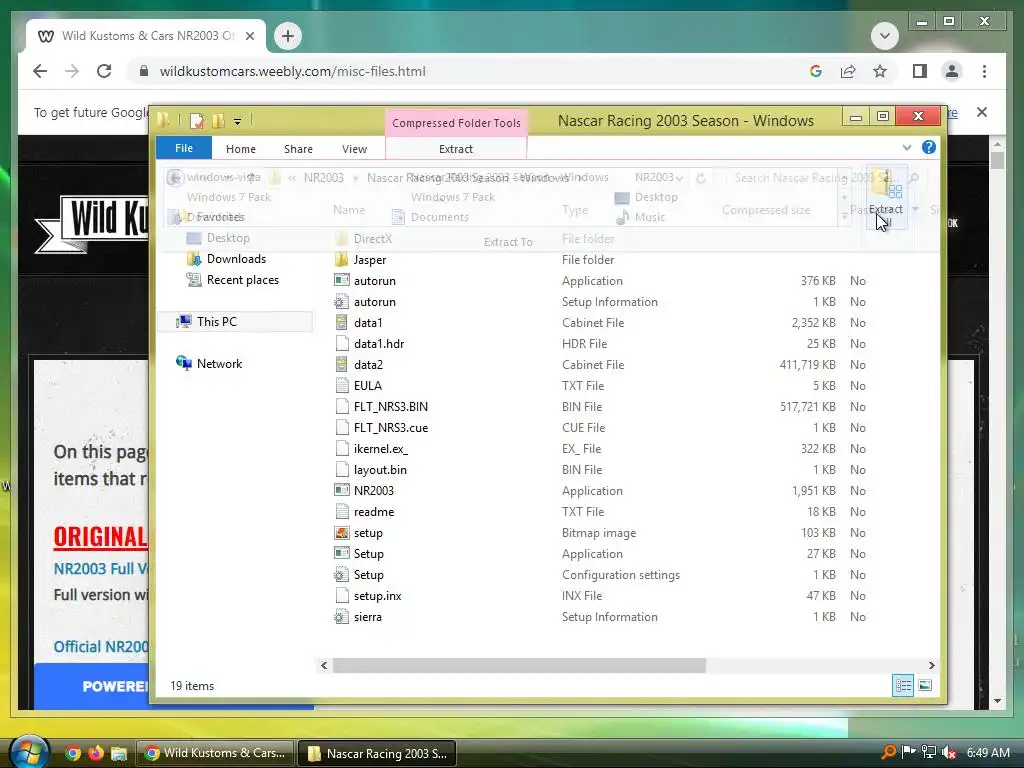Click Nascar Racing 2003 taskbar button
The image size is (1024, 768).
(x=376, y=753)
